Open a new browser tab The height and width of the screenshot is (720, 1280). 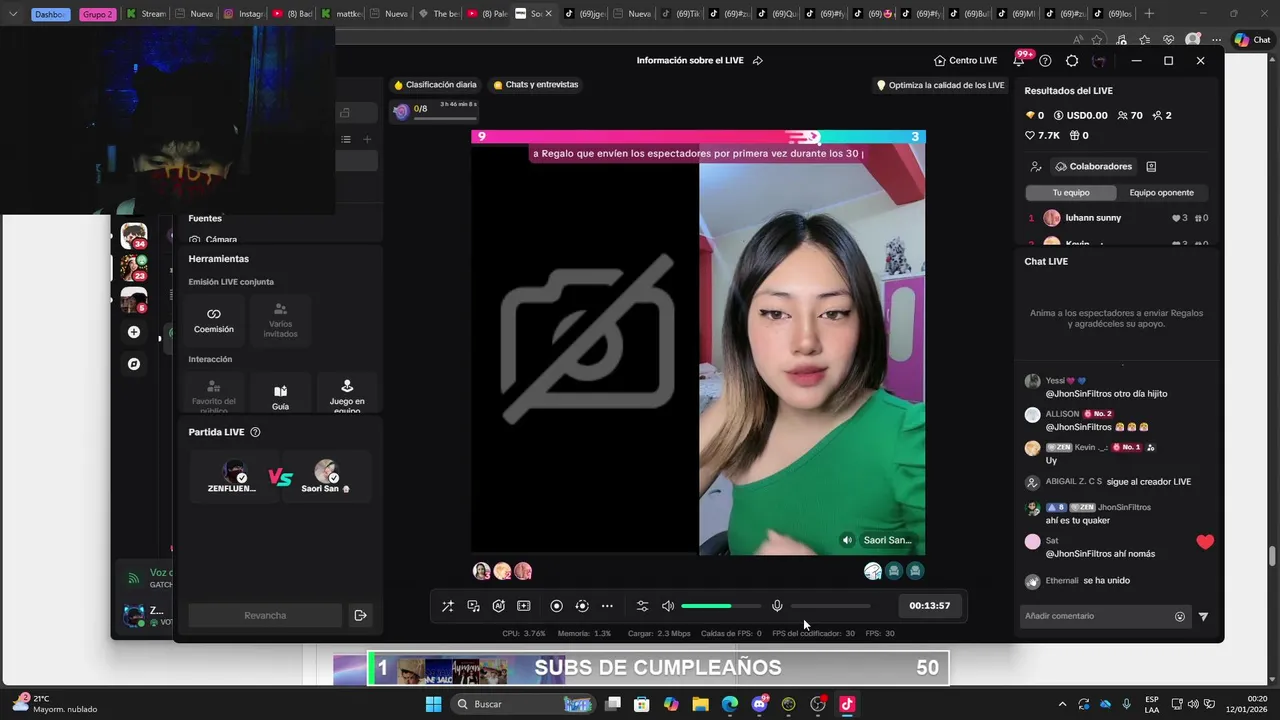click(1149, 14)
